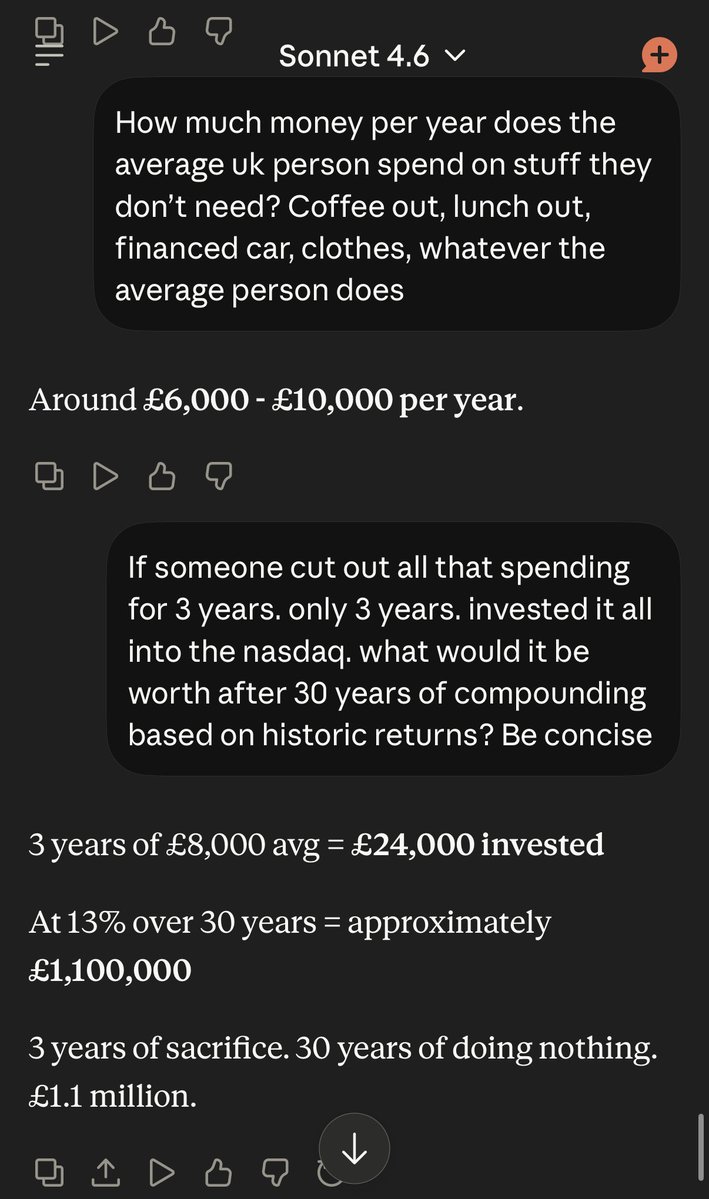Thumbs up the £6,000 - £10,000 answer
This screenshot has height=1199, width=709.
coord(161,477)
